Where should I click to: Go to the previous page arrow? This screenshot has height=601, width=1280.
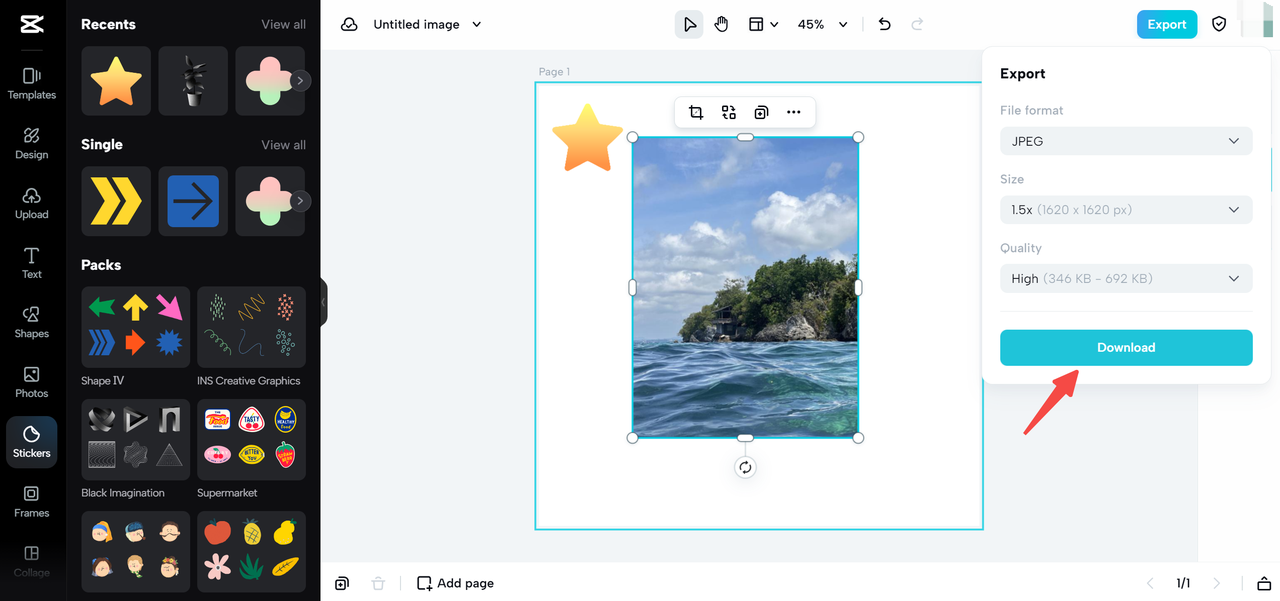pyautogui.click(x=1150, y=583)
